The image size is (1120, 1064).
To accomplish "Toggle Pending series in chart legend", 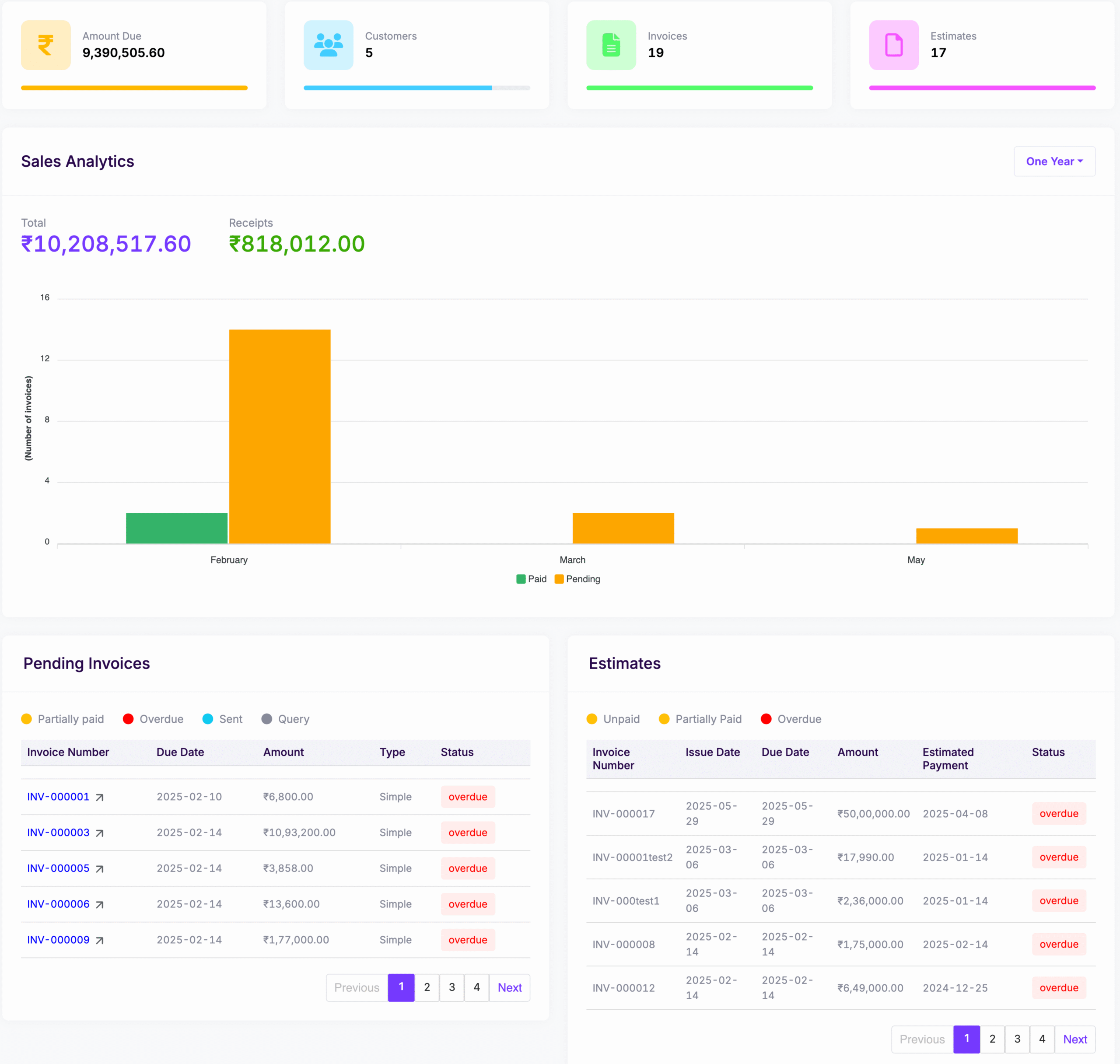I will (x=577, y=579).
